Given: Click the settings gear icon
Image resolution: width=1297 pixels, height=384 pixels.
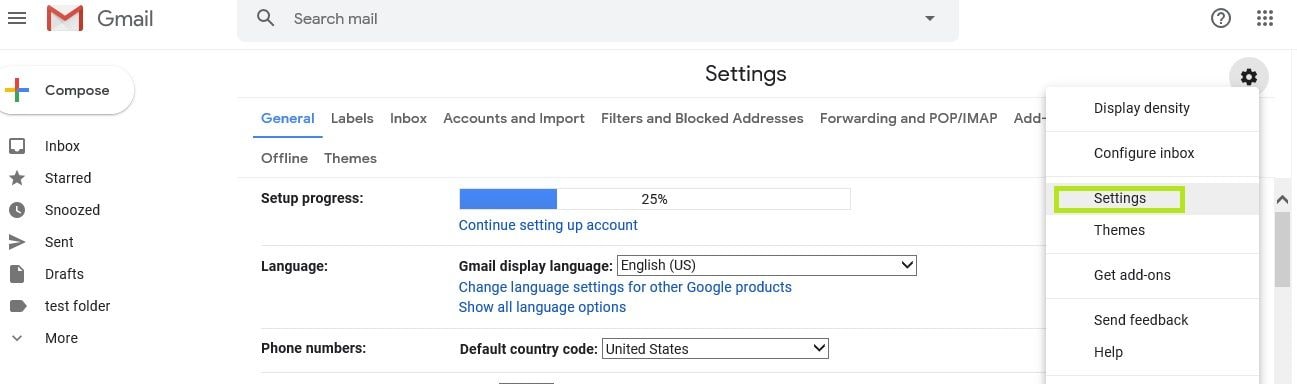Looking at the screenshot, I should point(1248,76).
